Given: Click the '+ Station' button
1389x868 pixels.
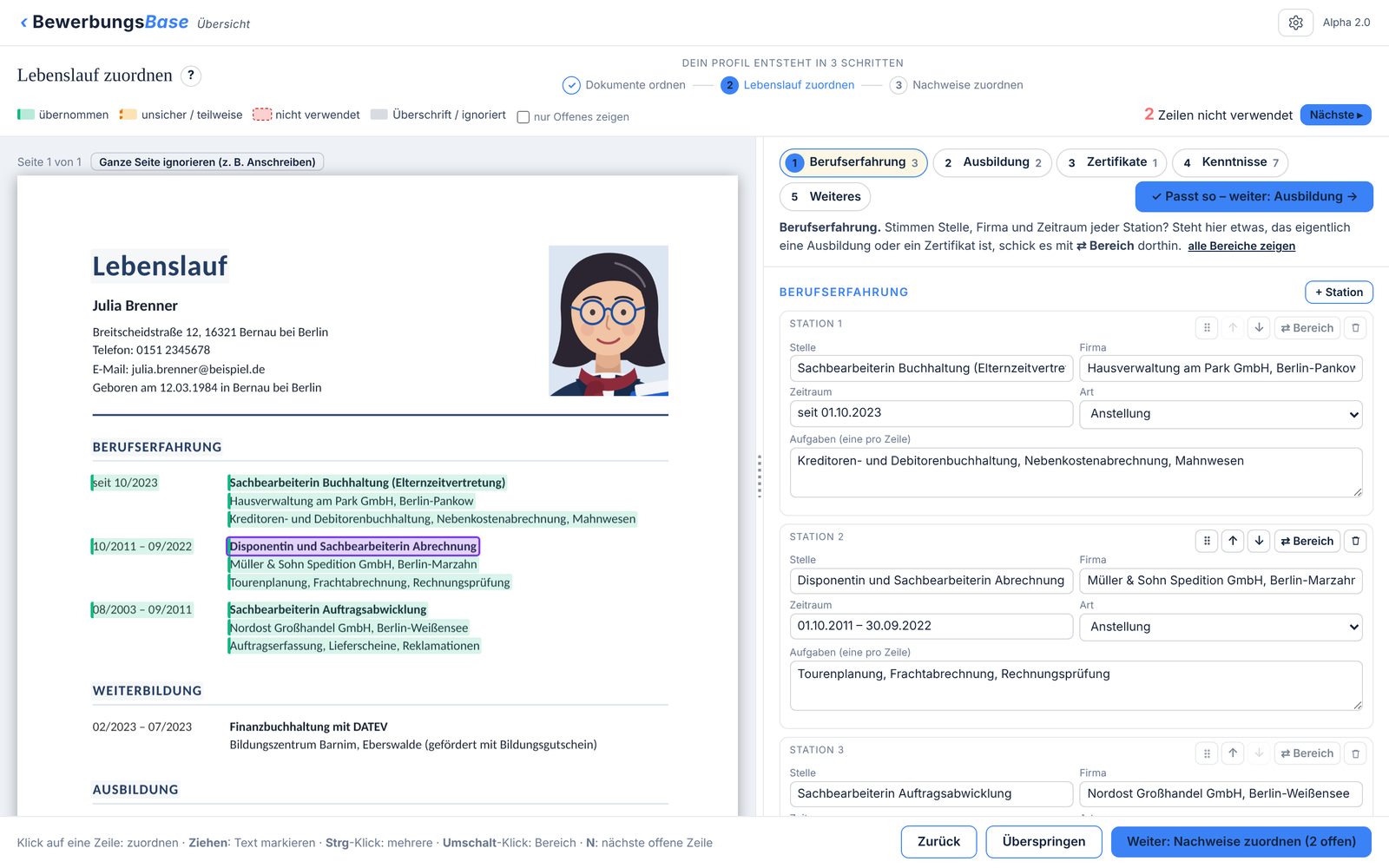Looking at the screenshot, I should point(1339,293).
